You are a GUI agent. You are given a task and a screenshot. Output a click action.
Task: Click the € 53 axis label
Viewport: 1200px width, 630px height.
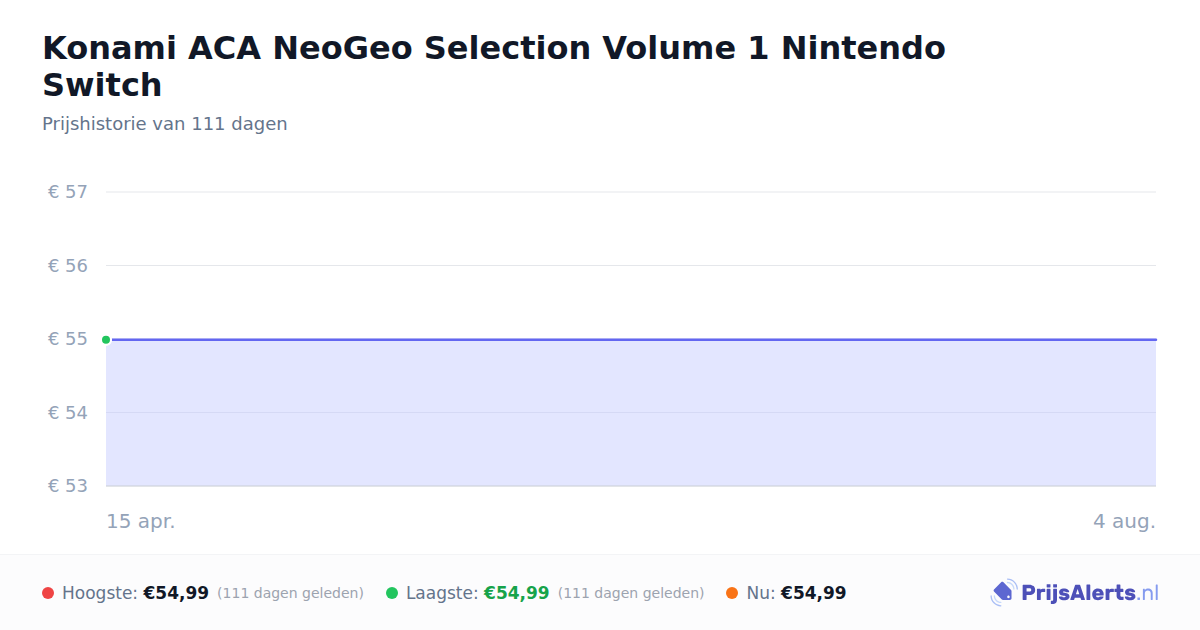point(68,486)
